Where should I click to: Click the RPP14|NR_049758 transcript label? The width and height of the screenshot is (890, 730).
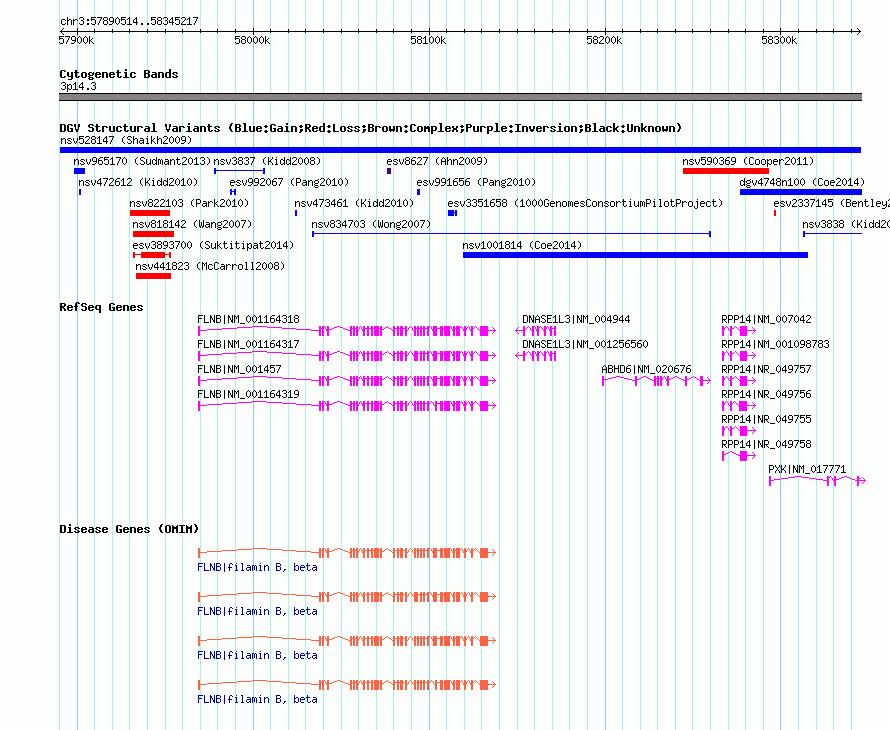coord(766,444)
